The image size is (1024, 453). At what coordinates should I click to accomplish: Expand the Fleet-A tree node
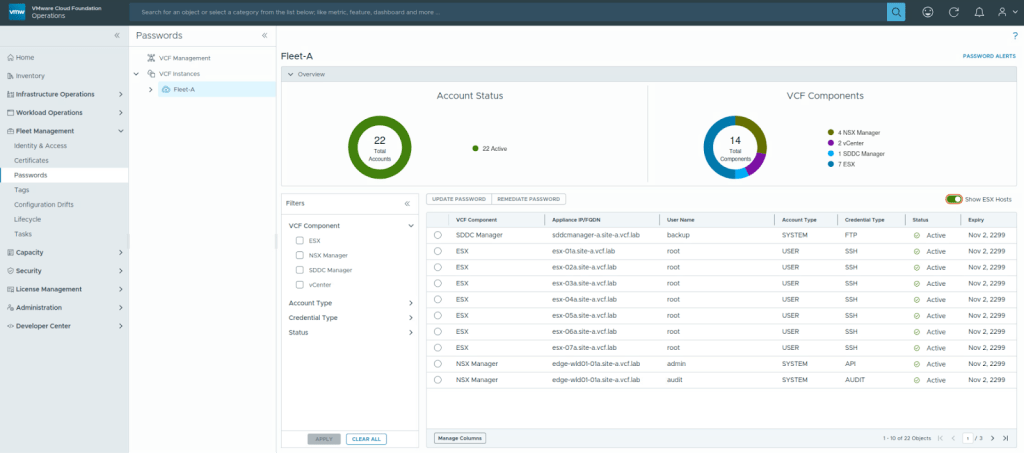click(x=150, y=89)
